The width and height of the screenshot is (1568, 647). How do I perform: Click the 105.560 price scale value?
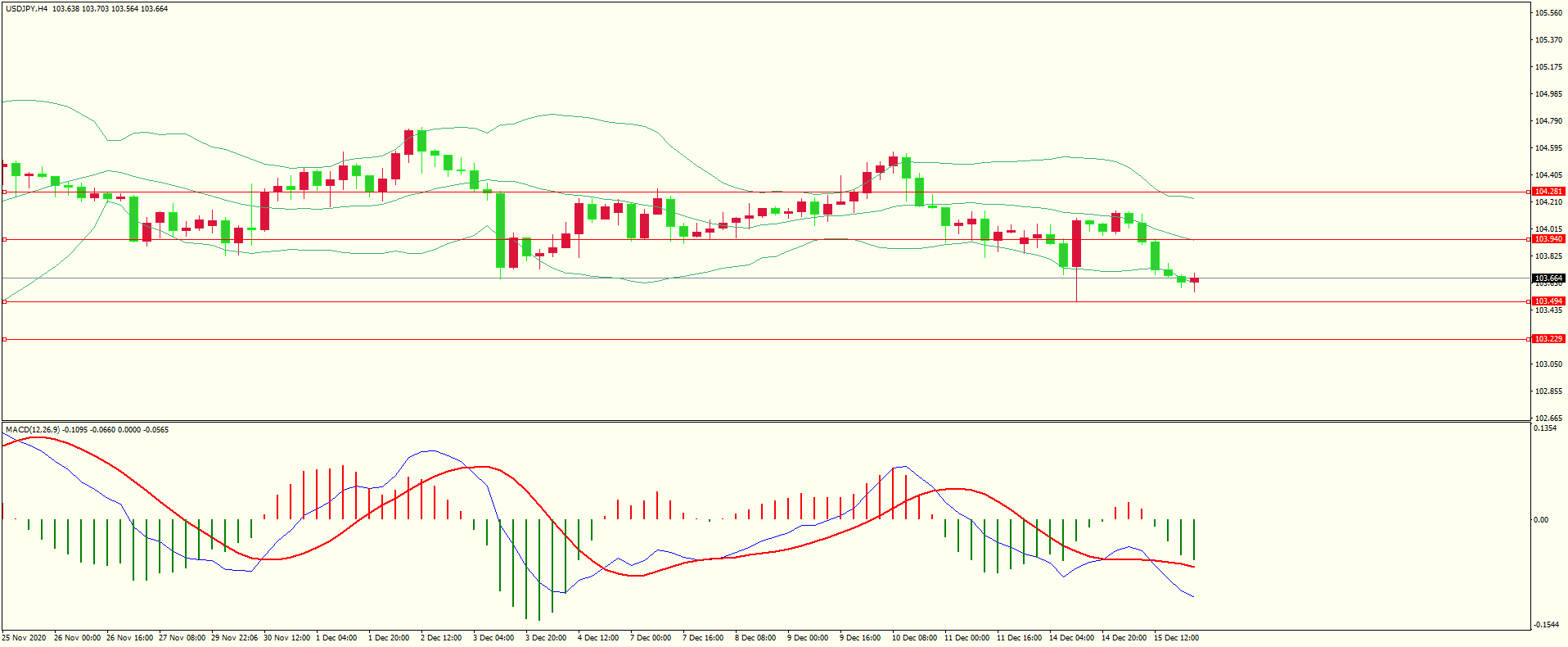coord(1548,13)
